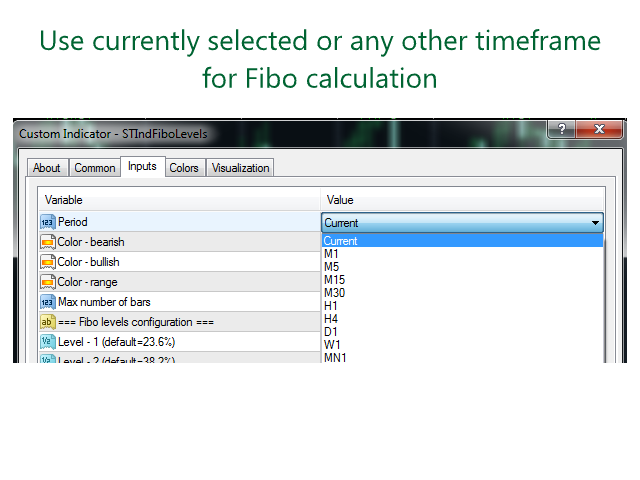Image resolution: width=640 pixels, height=480 pixels.
Task: Click the Max number of bars icon
Action: (47, 302)
